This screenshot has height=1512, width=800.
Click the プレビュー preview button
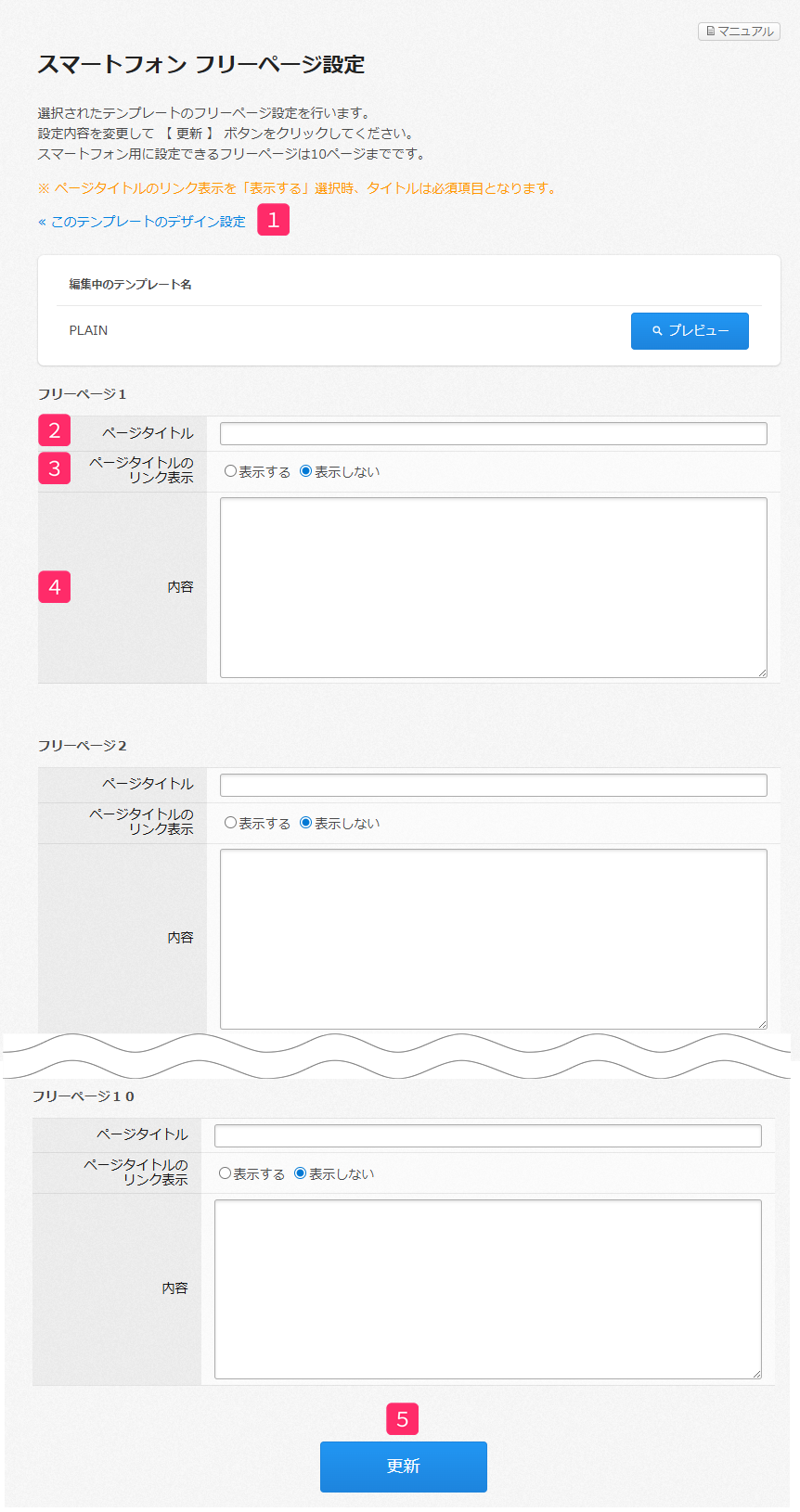[690, 331]
